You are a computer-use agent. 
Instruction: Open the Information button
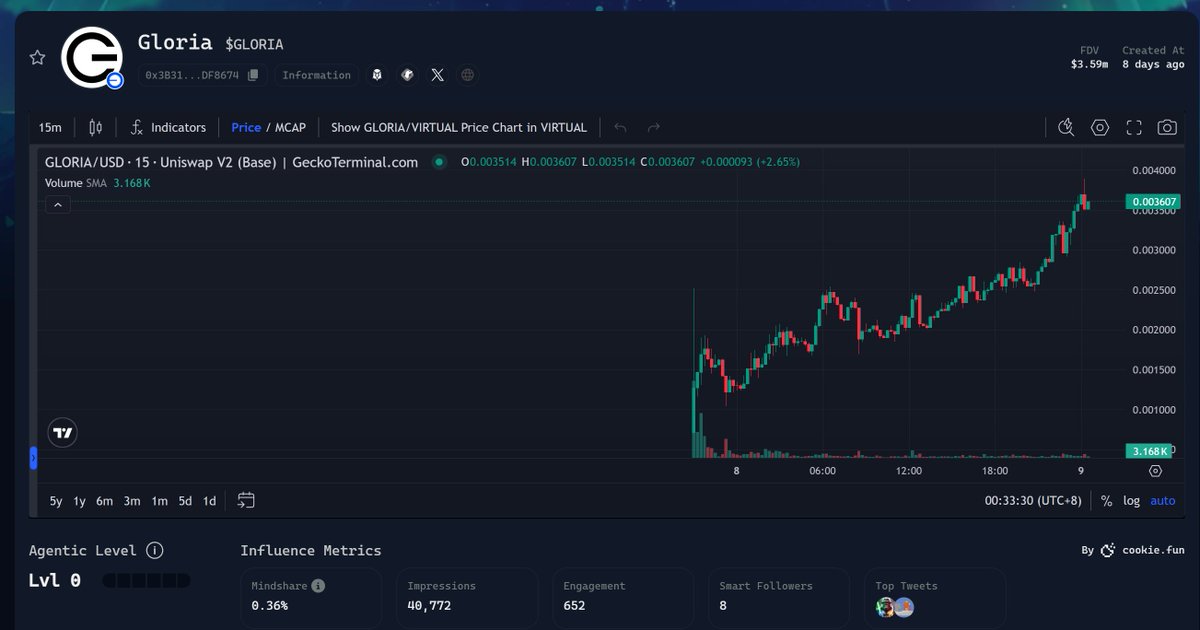pyautogui.click(x=316, y=75)
